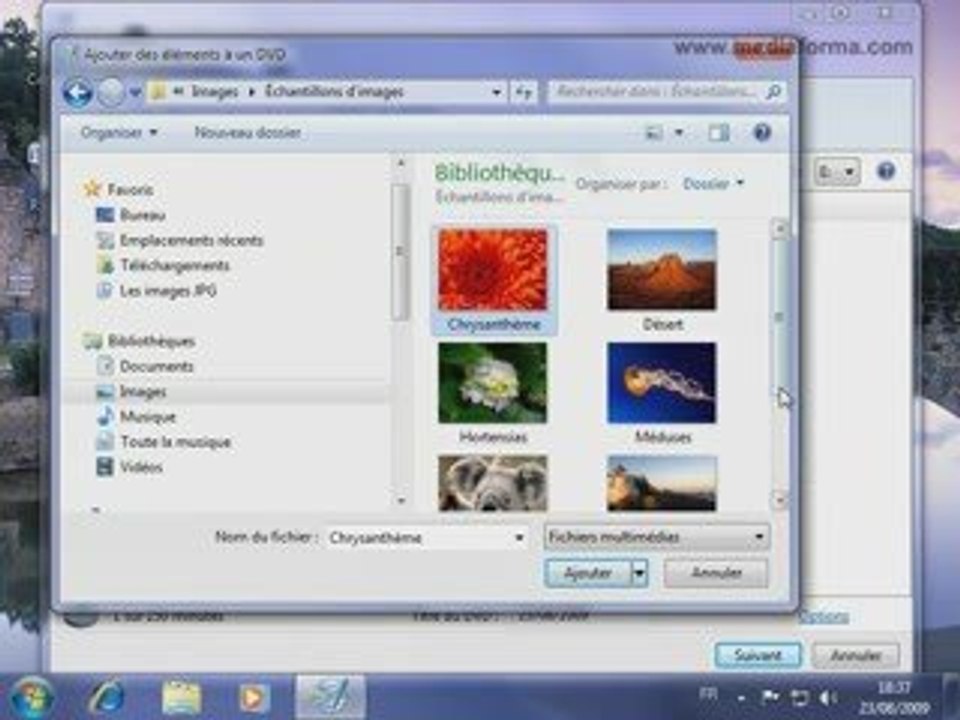Image resolution: width=960 pixels, height=720 pixels.
Task: Open Bureau in the favorites list
Action: click(143, 215)
